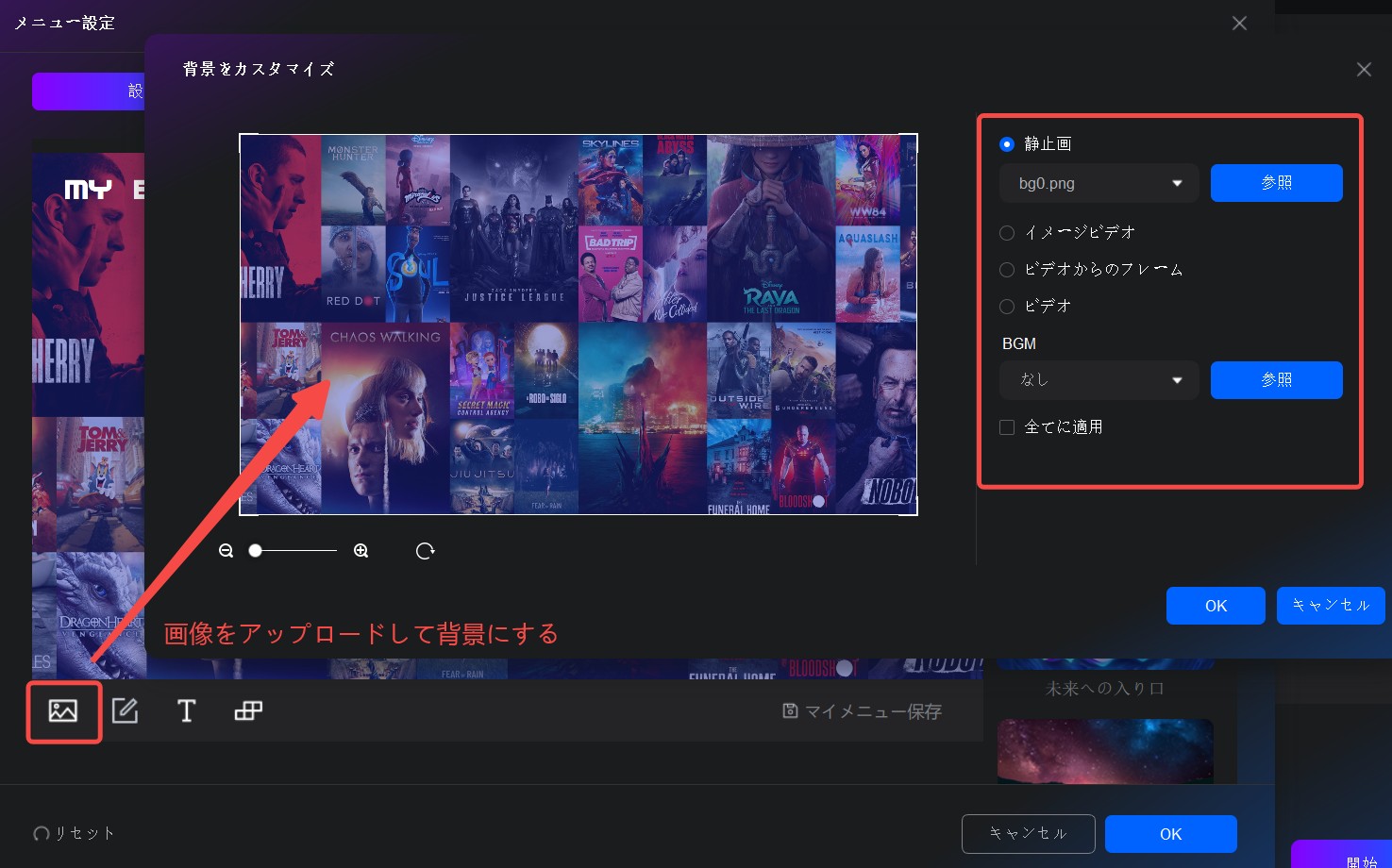Click the zoom out magnifier icon

tap(226, 551)
